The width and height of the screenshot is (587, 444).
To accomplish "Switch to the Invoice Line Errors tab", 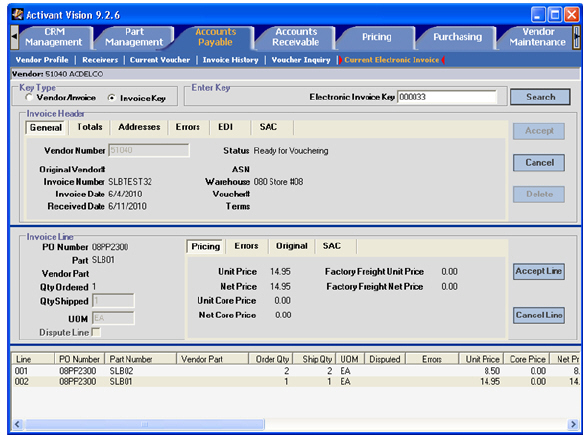I will pos(246,246).
